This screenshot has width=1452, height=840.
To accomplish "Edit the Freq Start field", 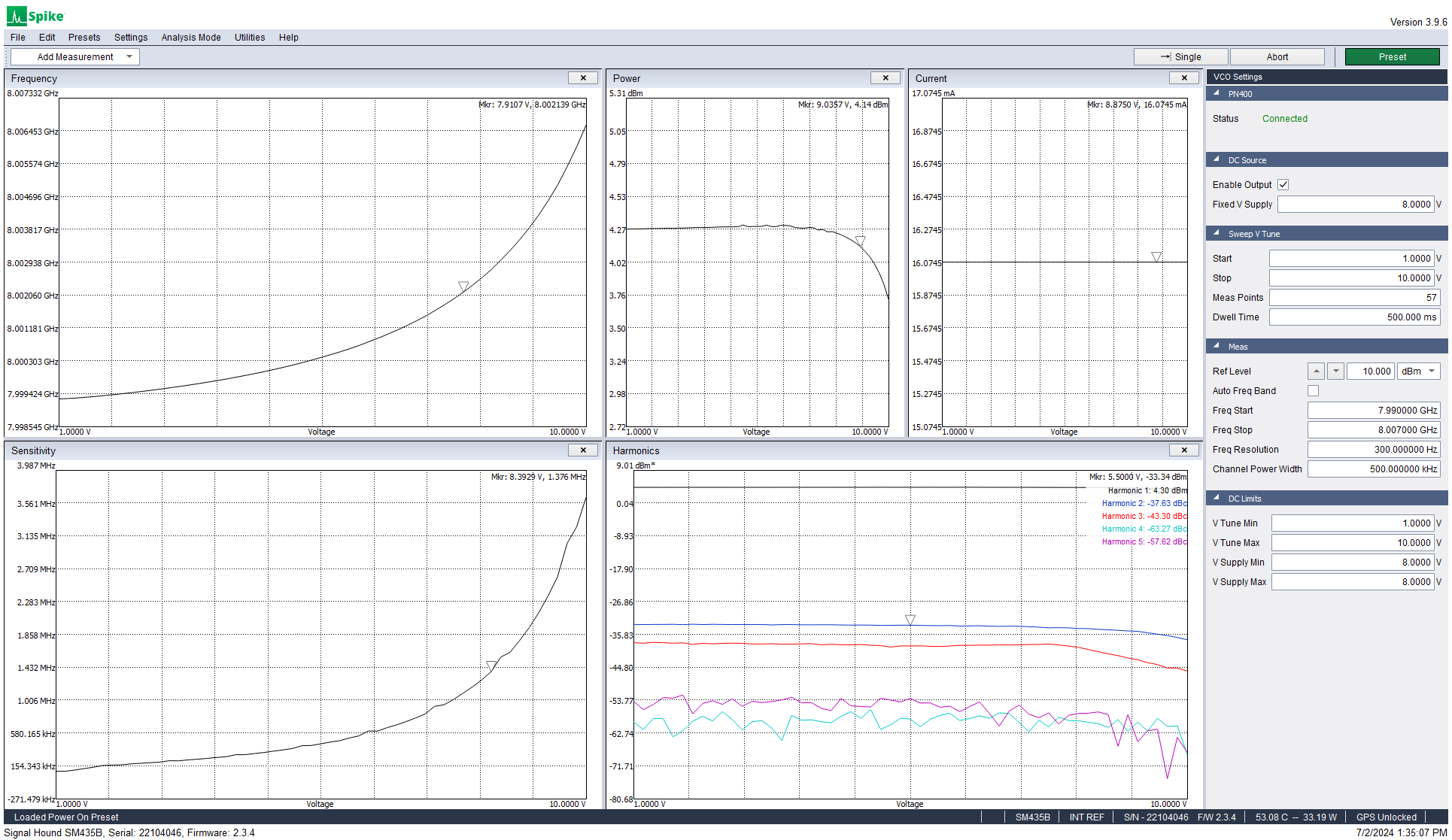I will pyautogui.click(x=1374, y=411).
